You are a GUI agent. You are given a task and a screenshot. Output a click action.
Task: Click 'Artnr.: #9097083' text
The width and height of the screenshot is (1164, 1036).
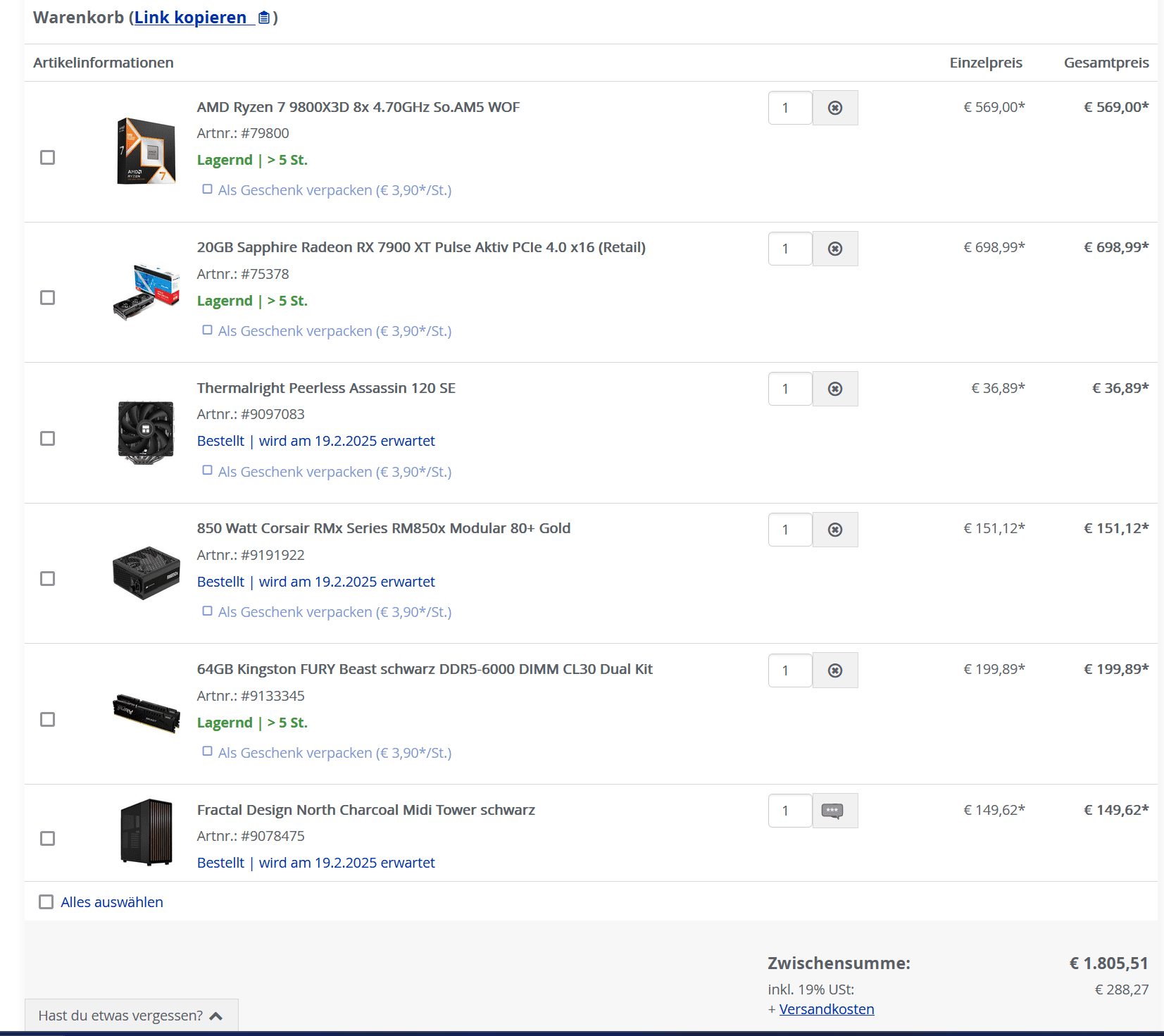[x=251, y=414]
